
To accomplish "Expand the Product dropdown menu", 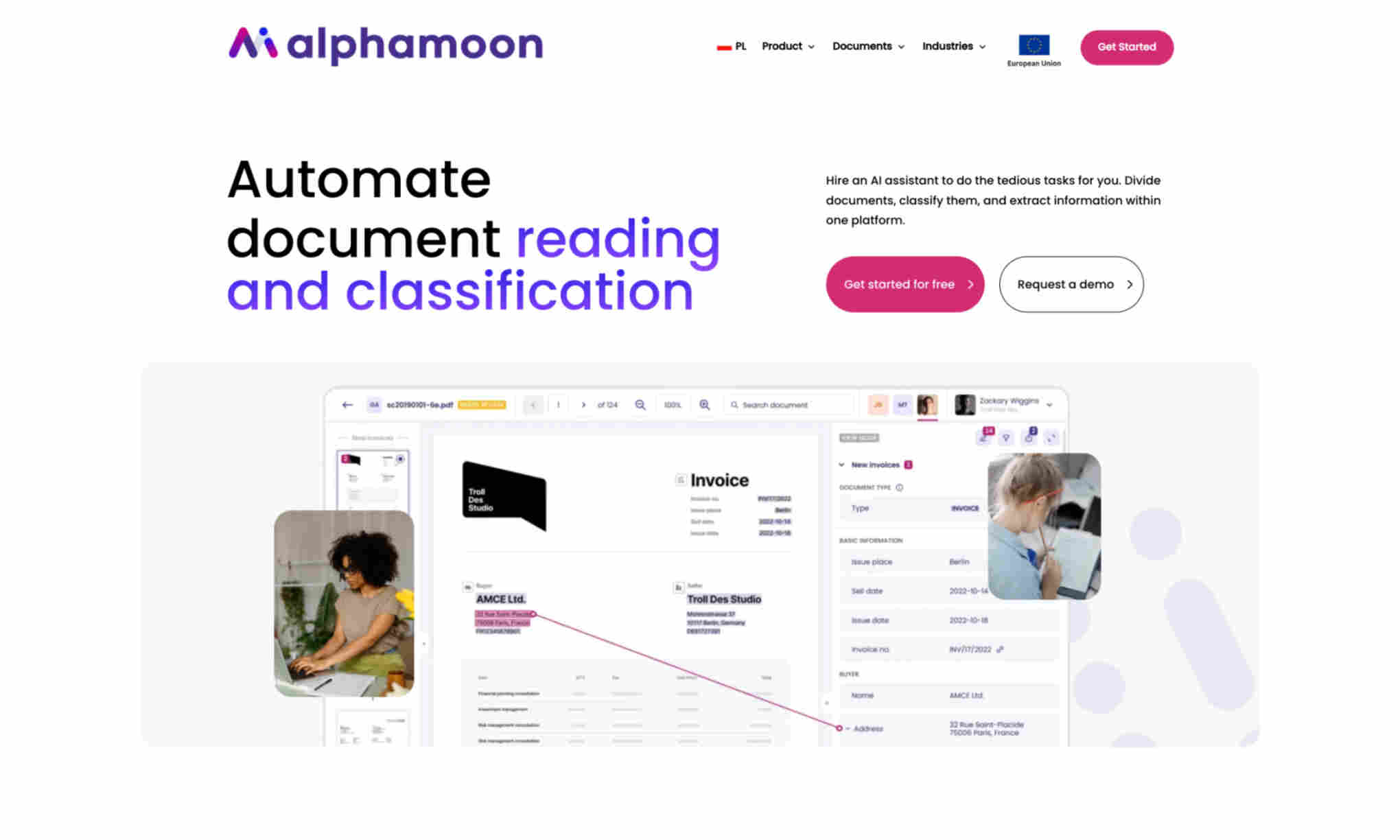I will tap(788, 46).
